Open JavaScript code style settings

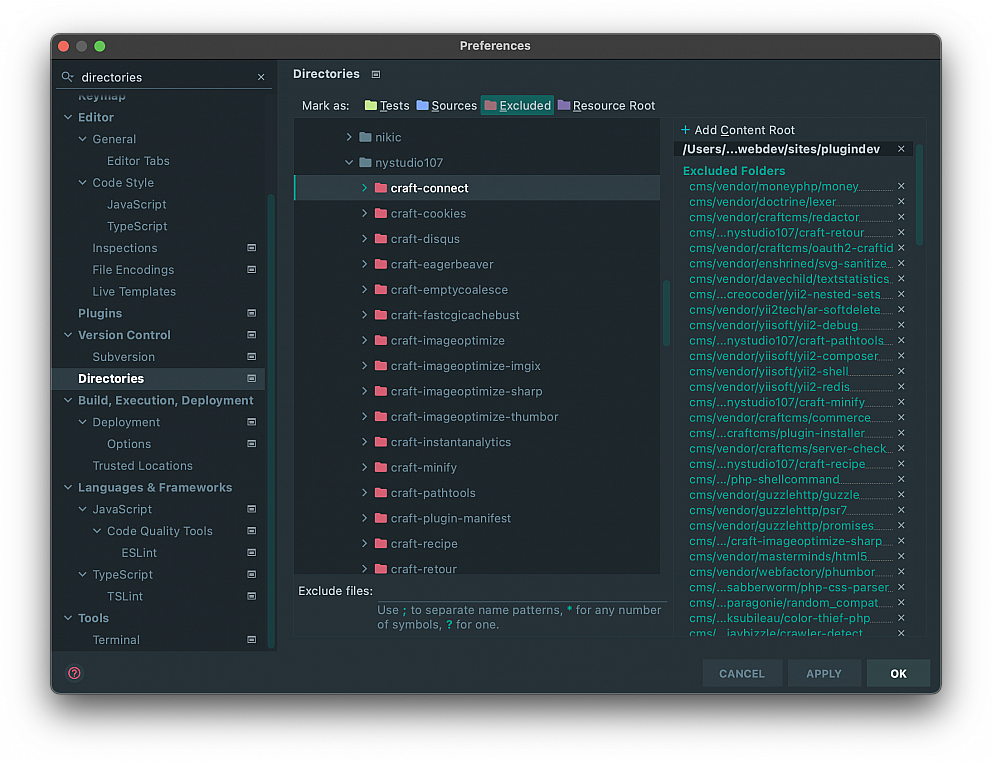coord(137,204)
